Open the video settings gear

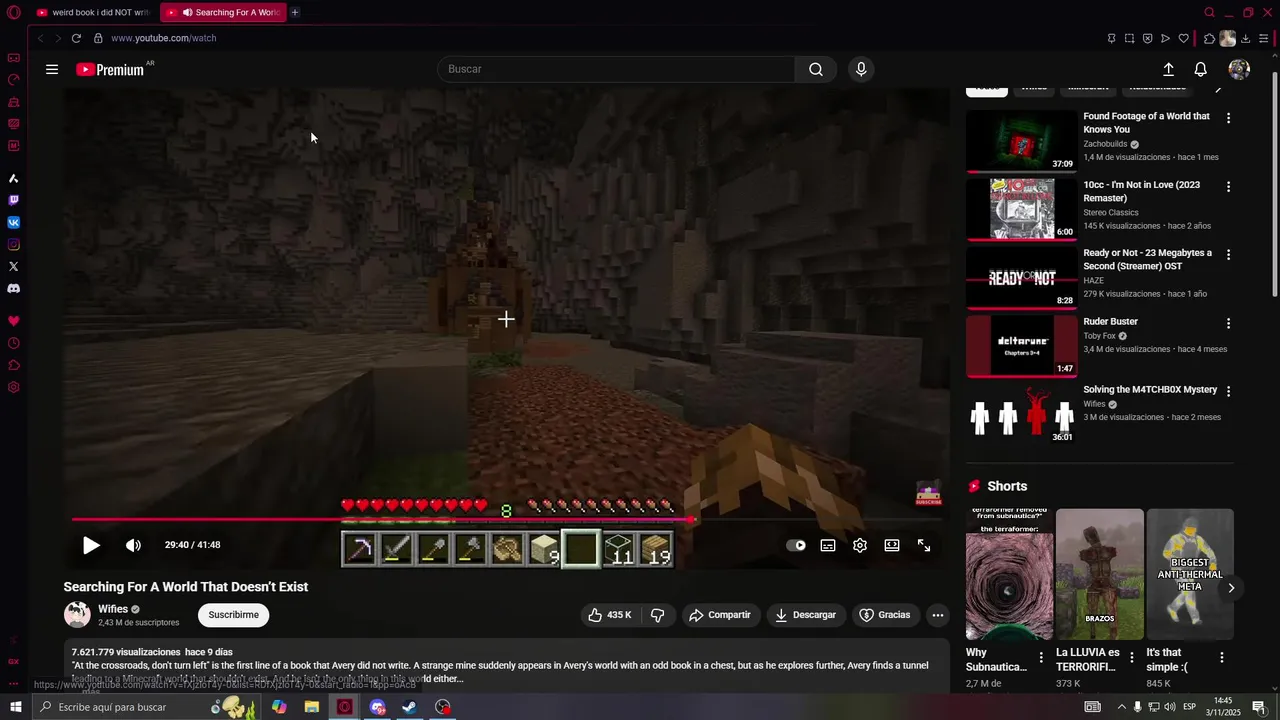tap(860, 545)
